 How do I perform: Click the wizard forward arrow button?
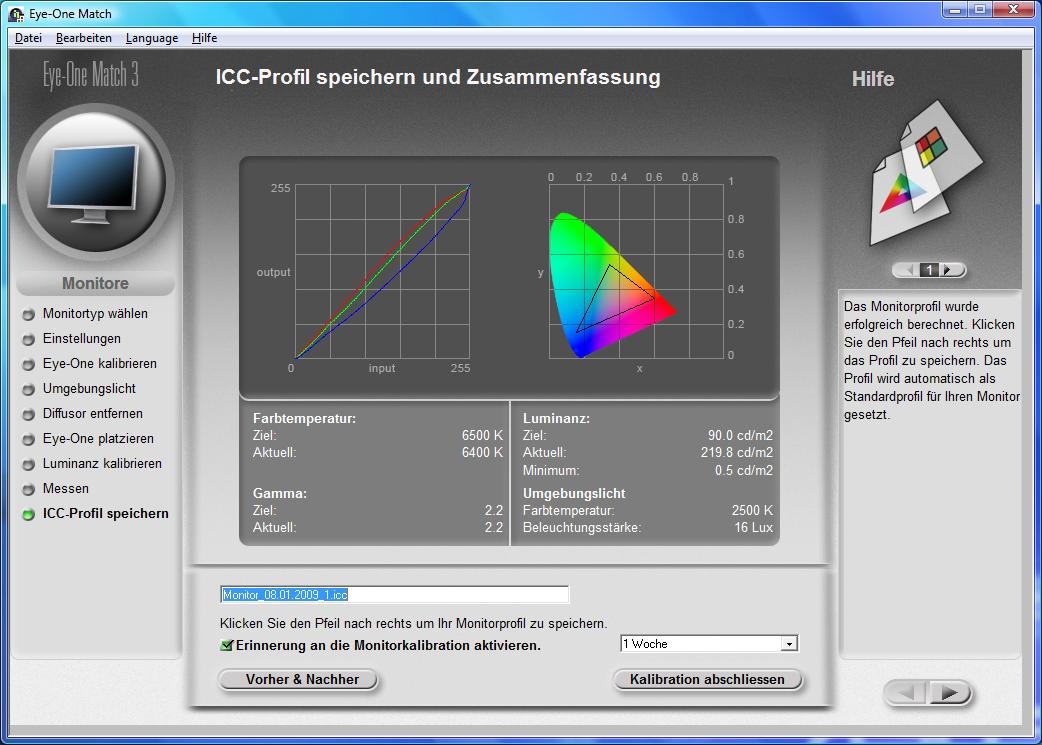click(x=950, y=693)
